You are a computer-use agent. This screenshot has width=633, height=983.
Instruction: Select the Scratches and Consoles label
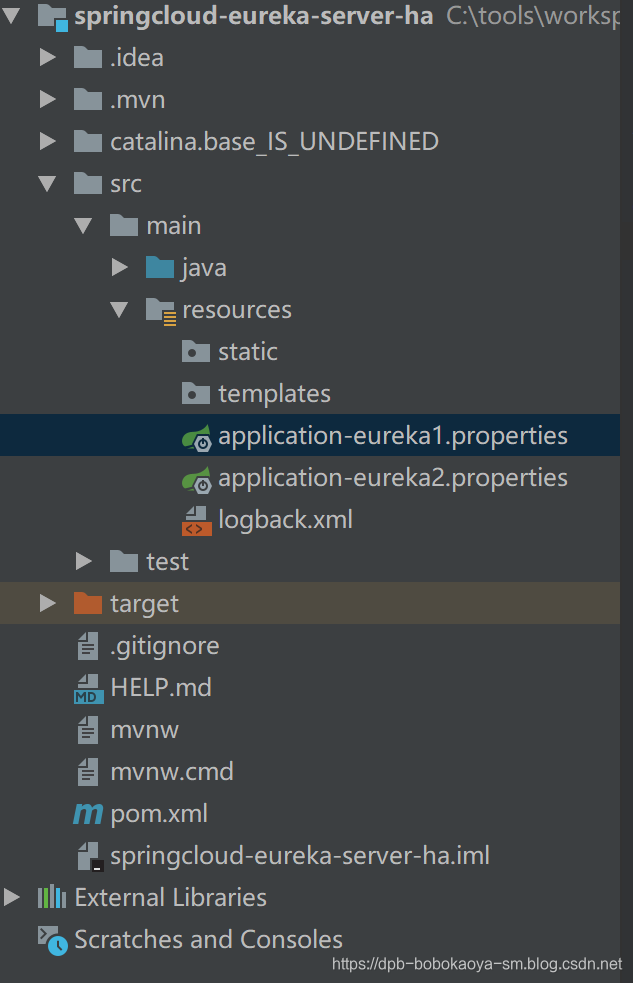point(209,940)
